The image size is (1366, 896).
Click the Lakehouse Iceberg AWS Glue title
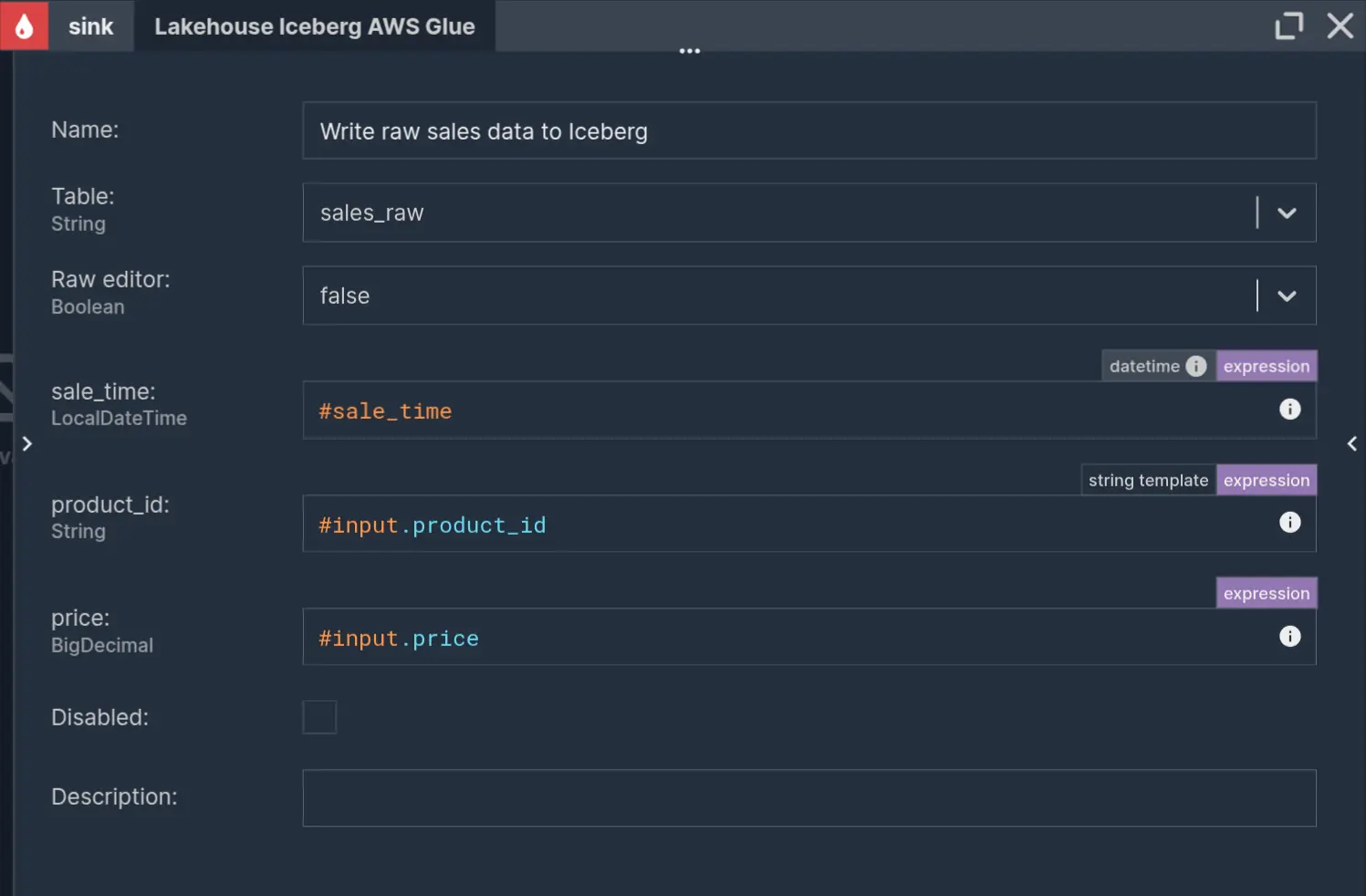315,26
